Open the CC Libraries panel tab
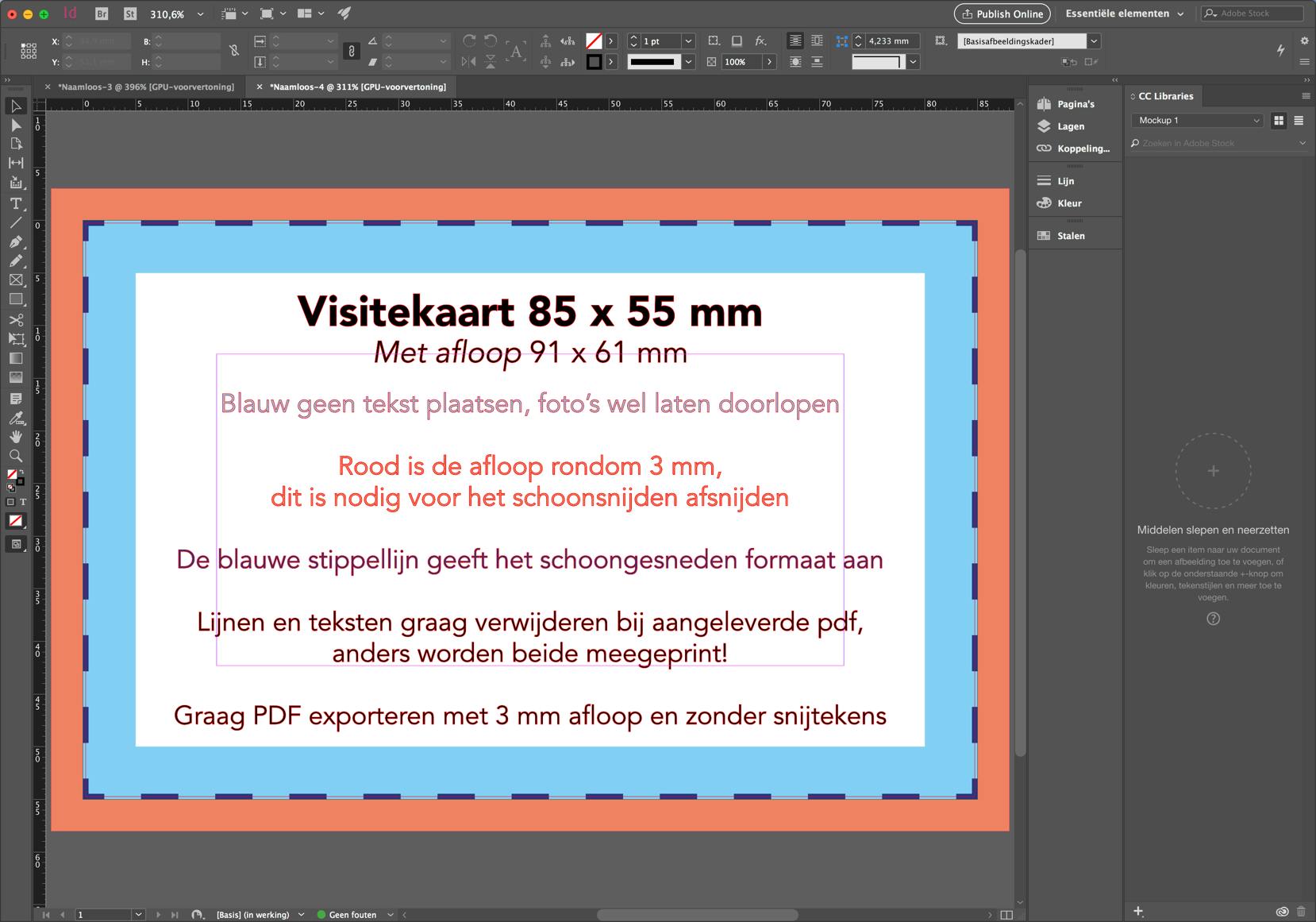 click(1165, 96)
